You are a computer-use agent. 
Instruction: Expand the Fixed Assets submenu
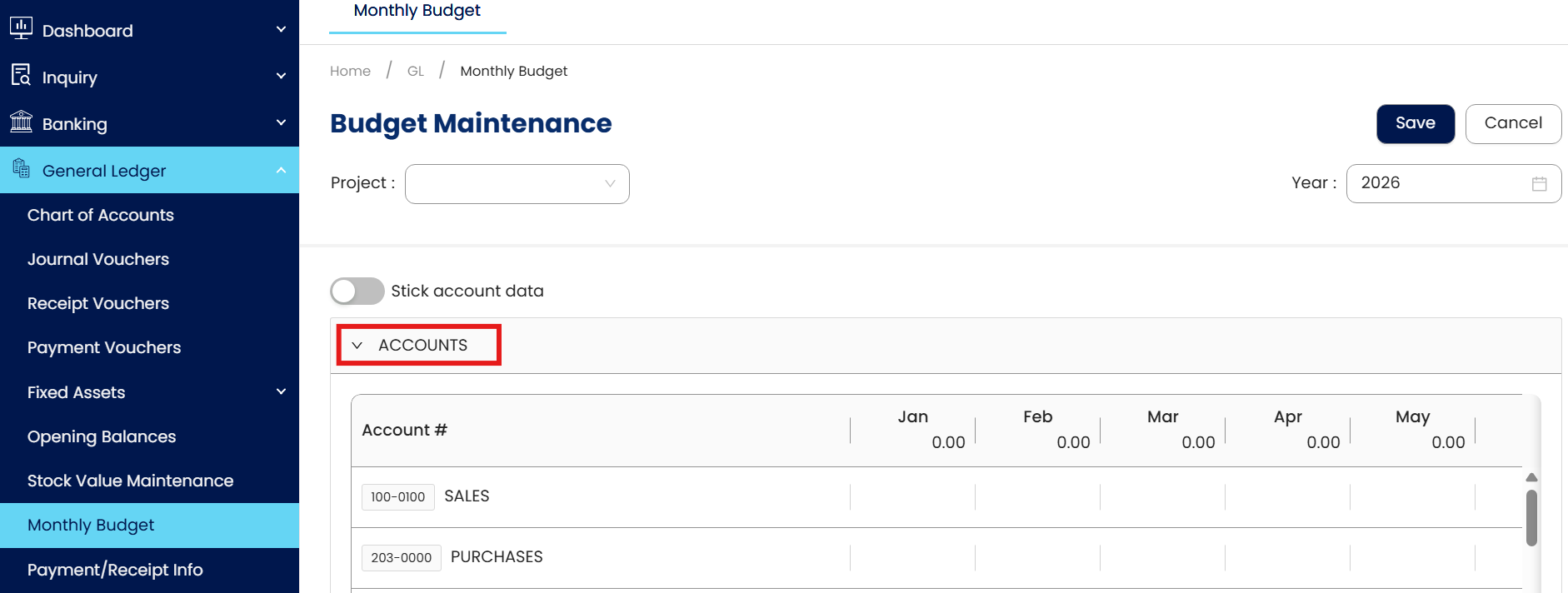click(281, 391)
